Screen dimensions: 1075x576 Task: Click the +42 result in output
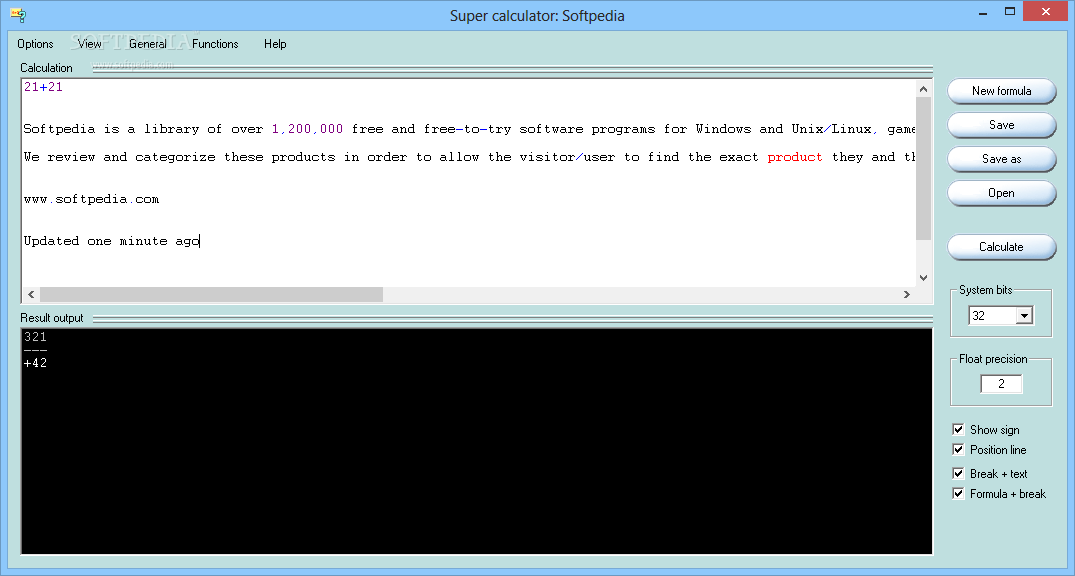click(36, 363)
